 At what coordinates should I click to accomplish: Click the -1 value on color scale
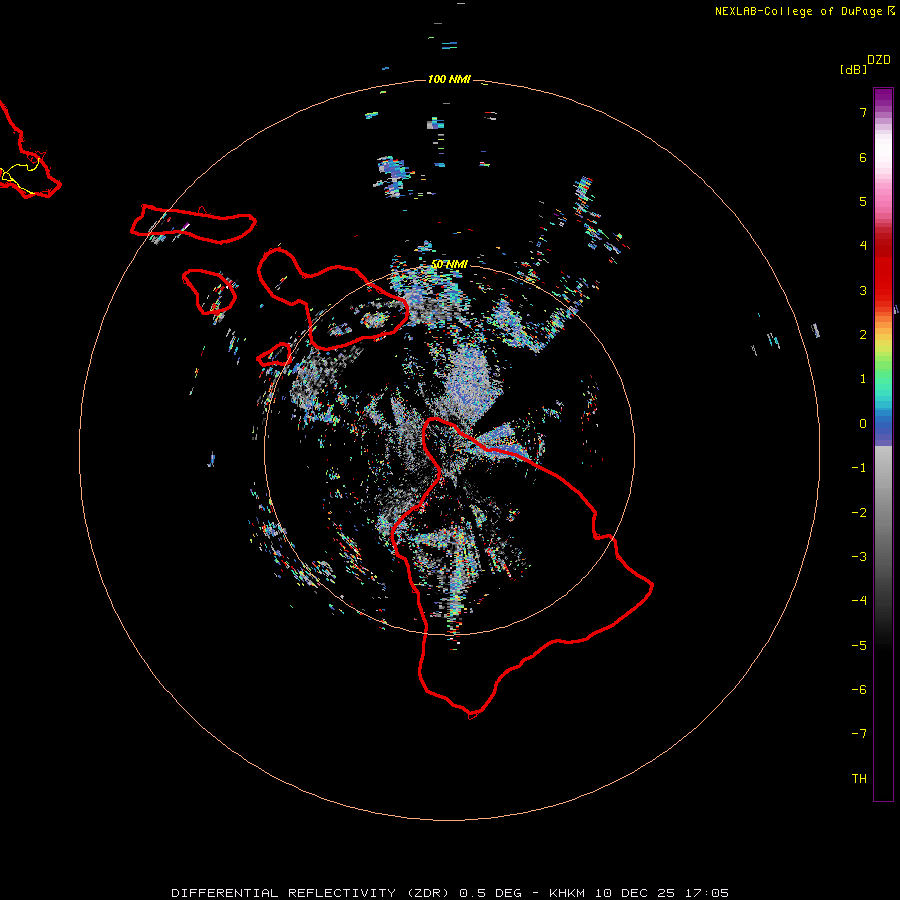pos(859,468)
